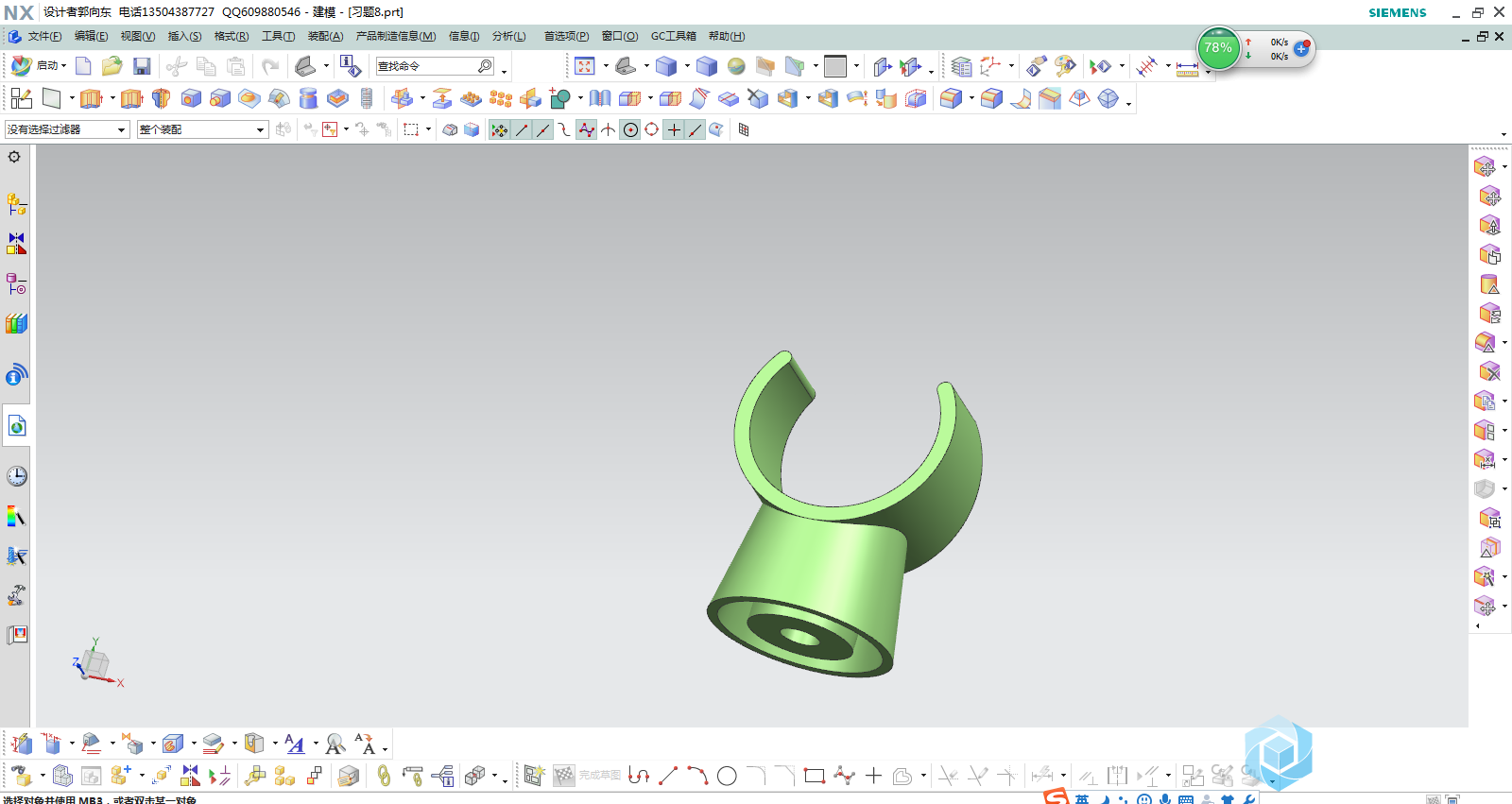Open the History clock sidebar icon
The width and height of the screenshot is (1512, 804).
coord(16,476)
